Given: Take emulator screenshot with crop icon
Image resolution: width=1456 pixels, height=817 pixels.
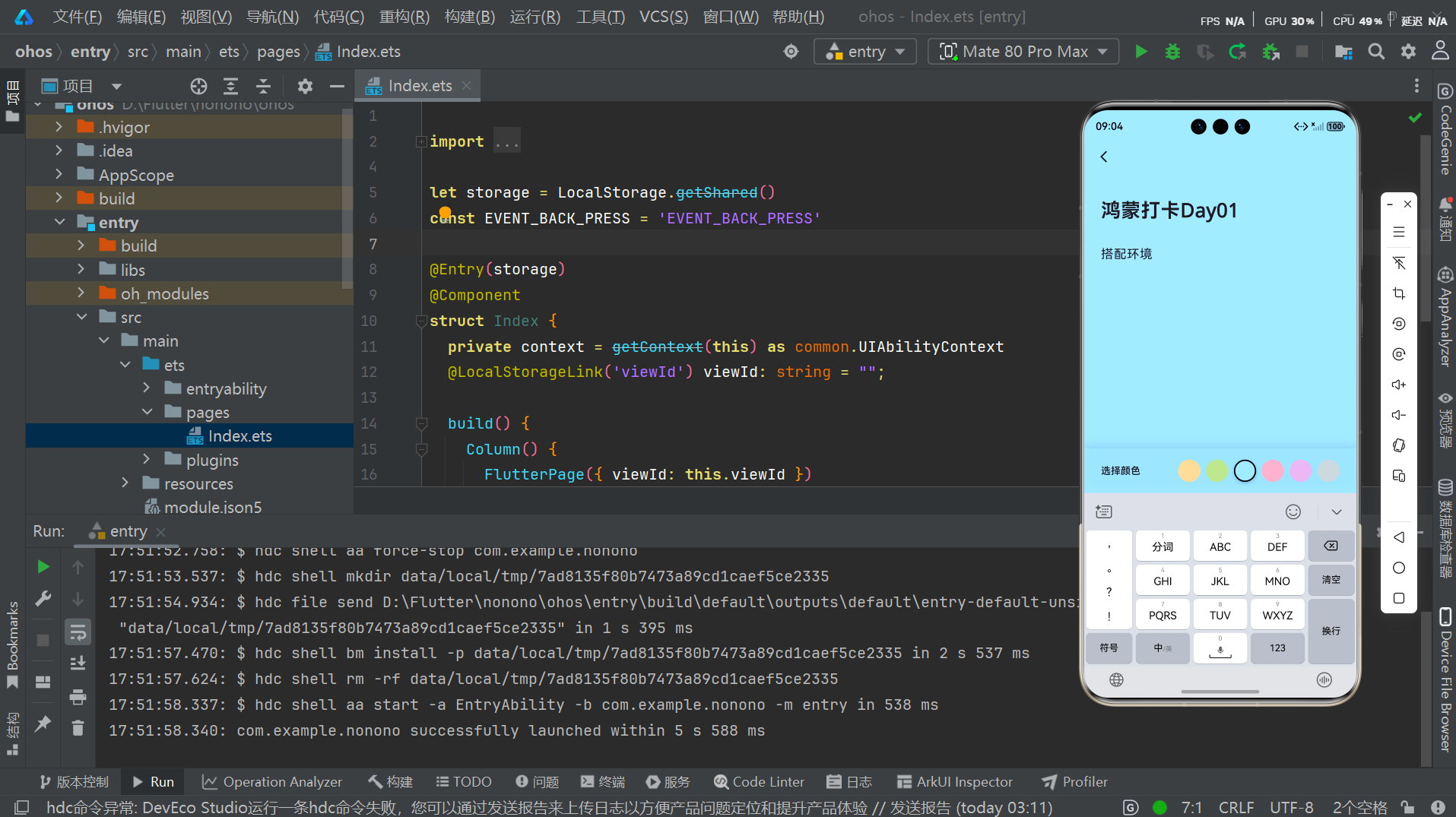Looking at the screenshot, I should 1399,293.
